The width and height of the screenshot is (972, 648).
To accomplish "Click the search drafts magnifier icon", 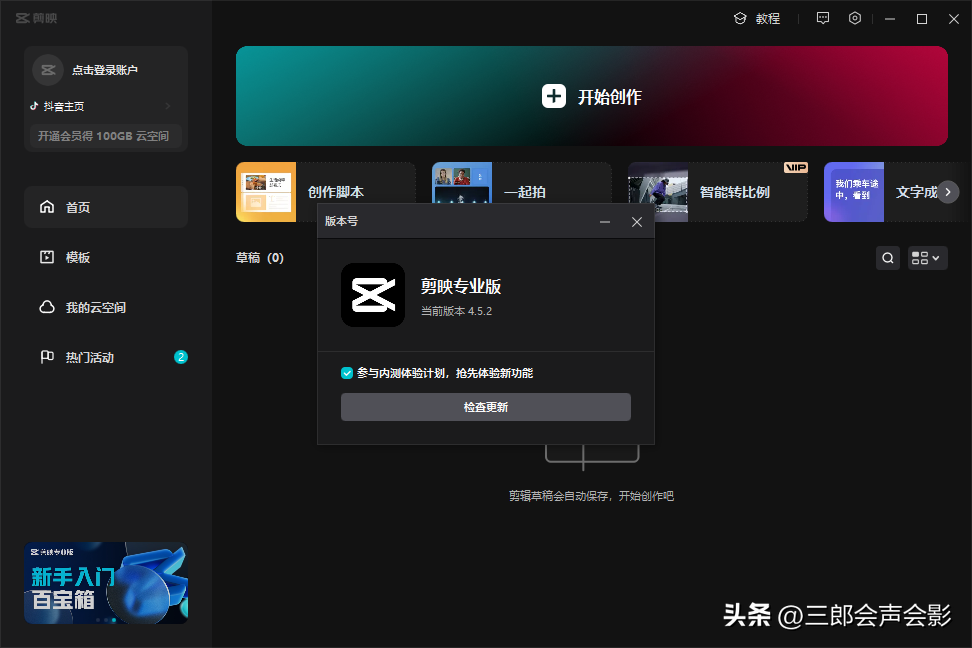I will [x=887, y=258].
